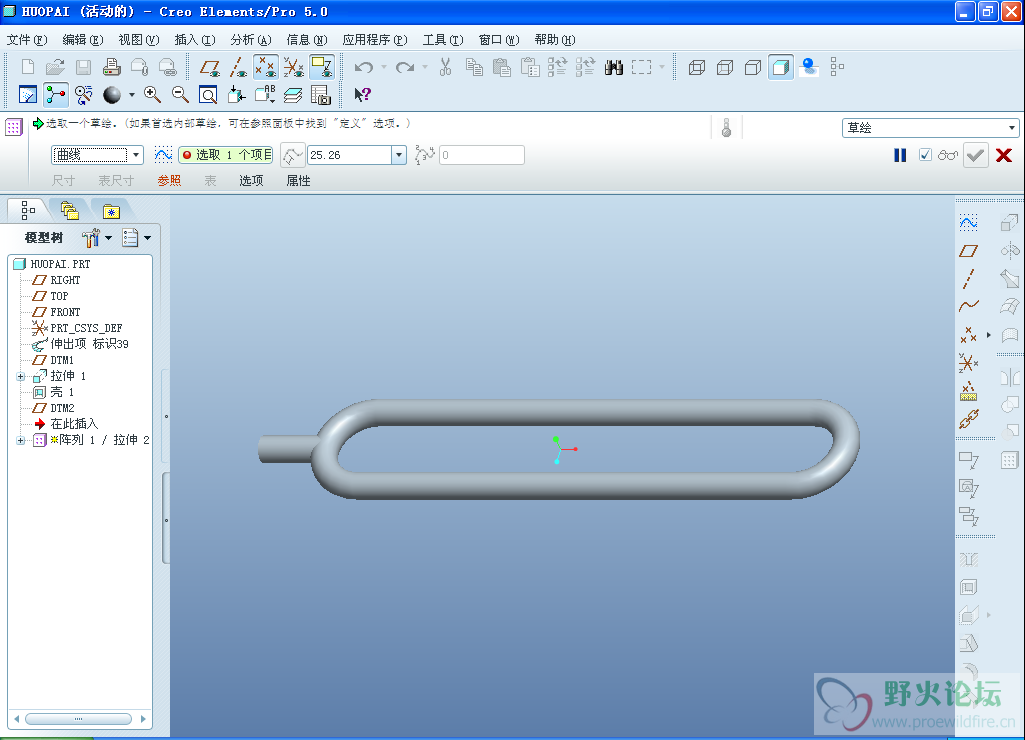Open the 文件(F) menu
The width and height of the screenshot is (1025, 740).
(x=27, y=40)
